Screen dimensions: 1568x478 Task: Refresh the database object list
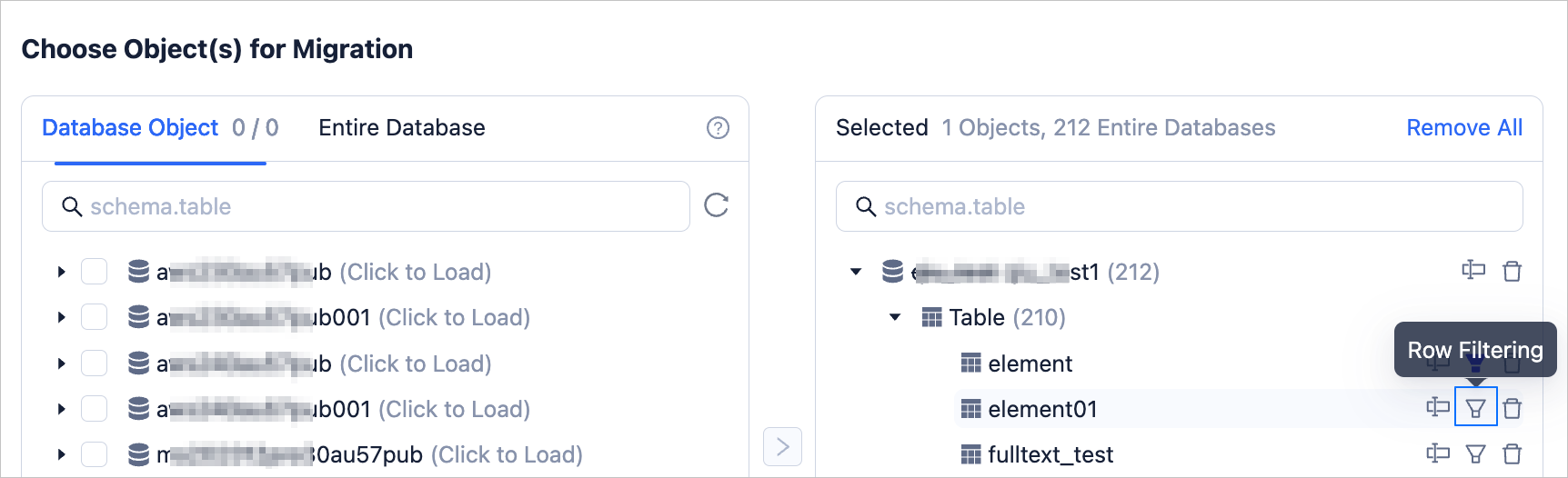717,205
